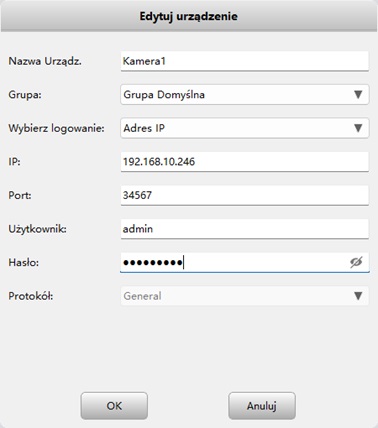The width and height of the screenshot is (378, 428).
Task: Click the Nazwa Urządz. label
Action: tap(45, 61)
